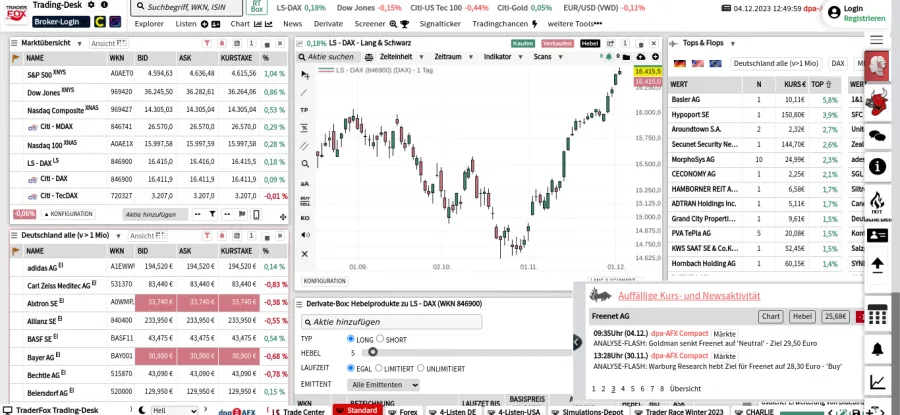Select the trend line drawing tool
Viewport: 900px width, 415px height.
[305, 92]
